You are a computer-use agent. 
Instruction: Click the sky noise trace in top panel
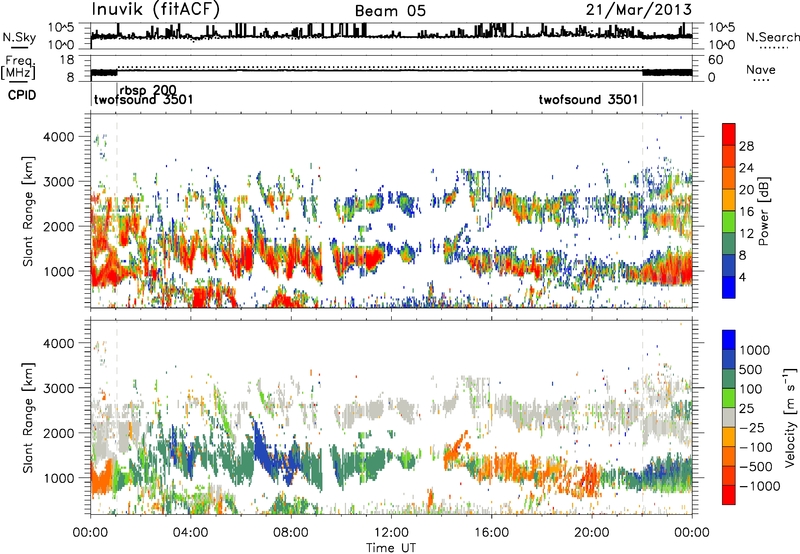click(x=391, y=35)
